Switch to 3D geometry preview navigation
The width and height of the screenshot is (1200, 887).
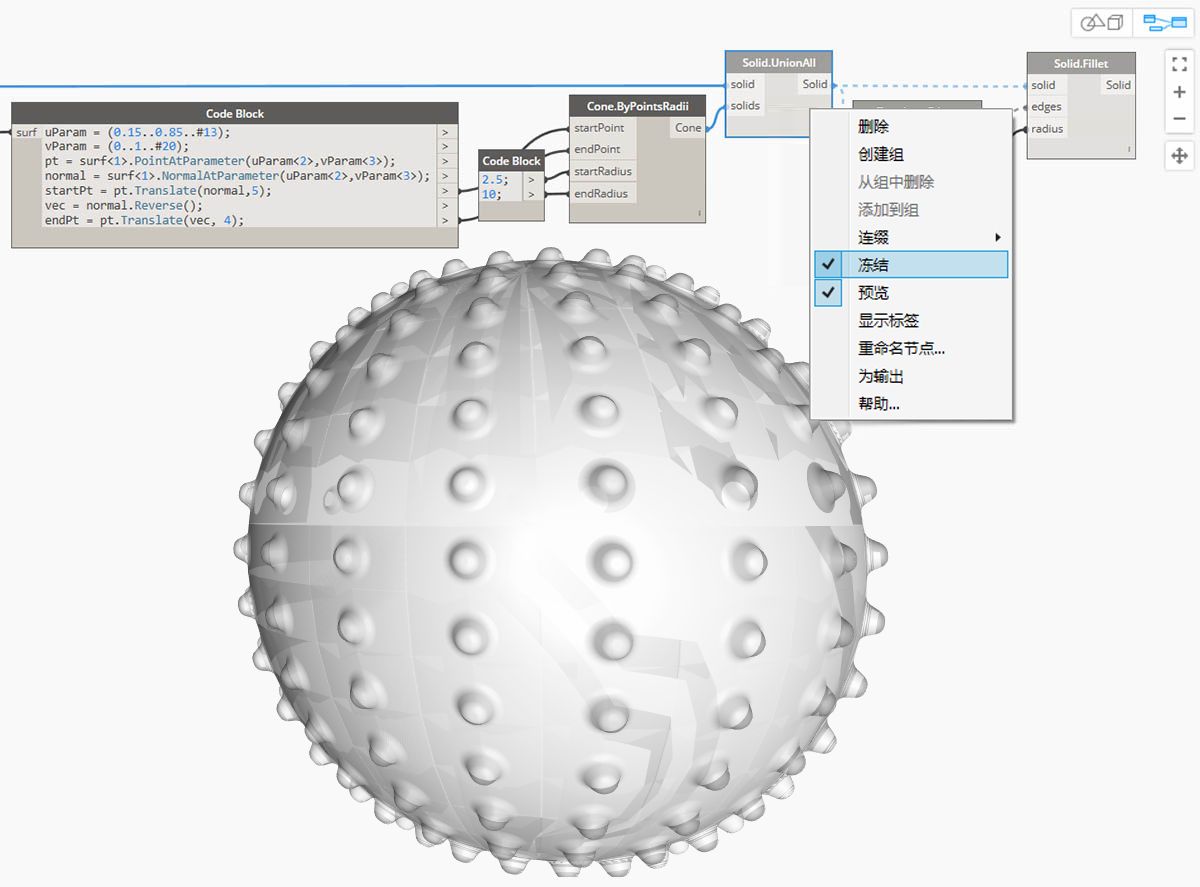[1102, 22]
